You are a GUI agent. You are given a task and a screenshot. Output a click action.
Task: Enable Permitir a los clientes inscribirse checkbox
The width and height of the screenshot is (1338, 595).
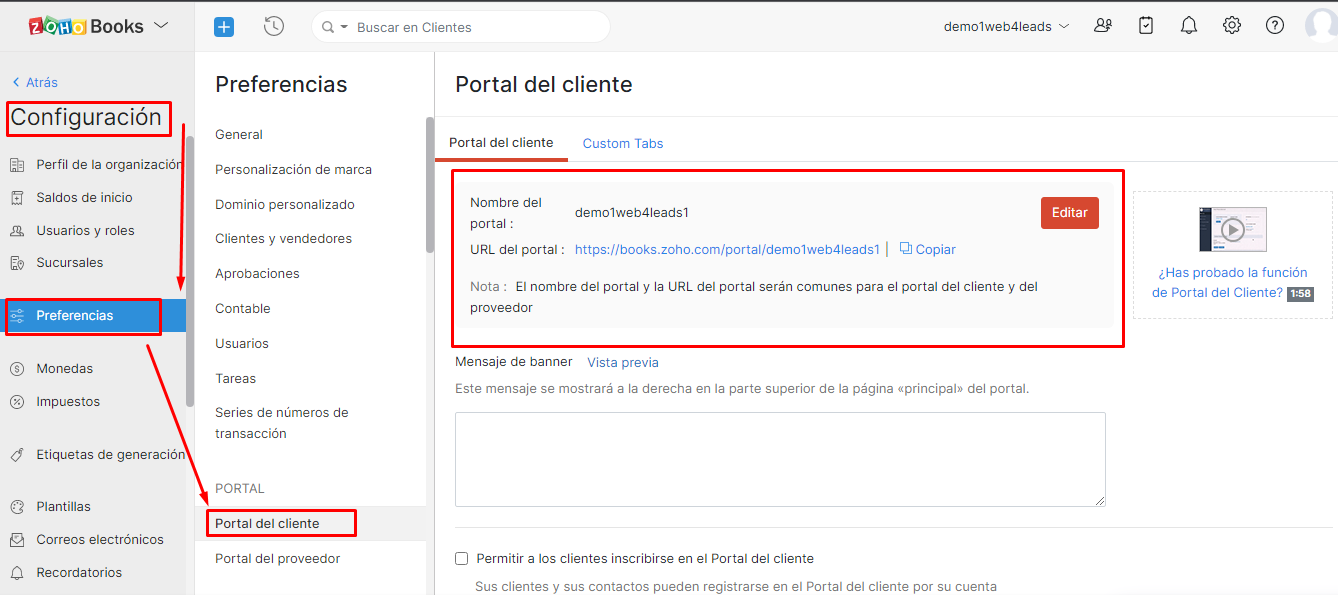coord(462,559)
